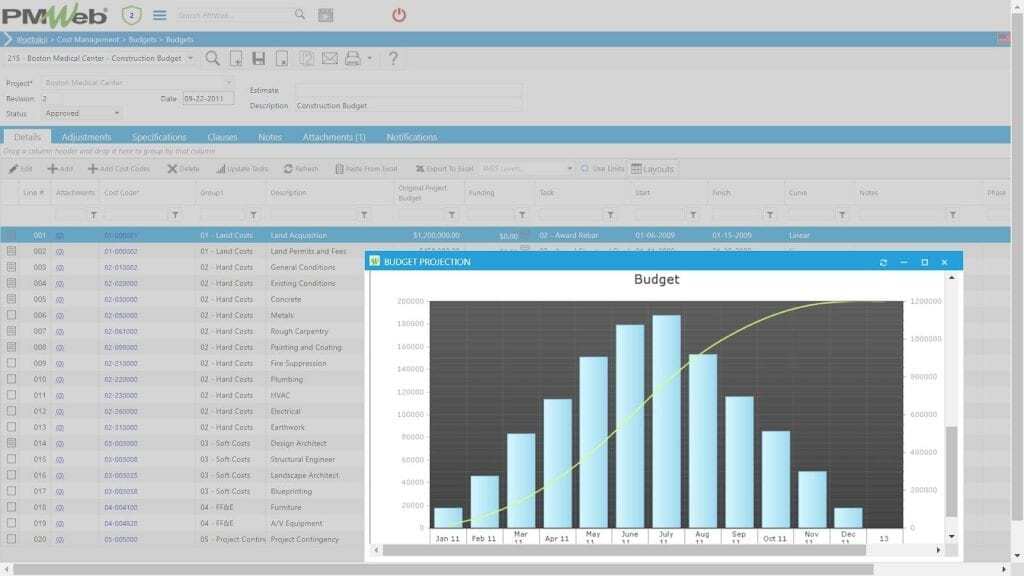1024x576 pixels.
Task: Click the save floppy disk icon
Action: tap(258, 59)
